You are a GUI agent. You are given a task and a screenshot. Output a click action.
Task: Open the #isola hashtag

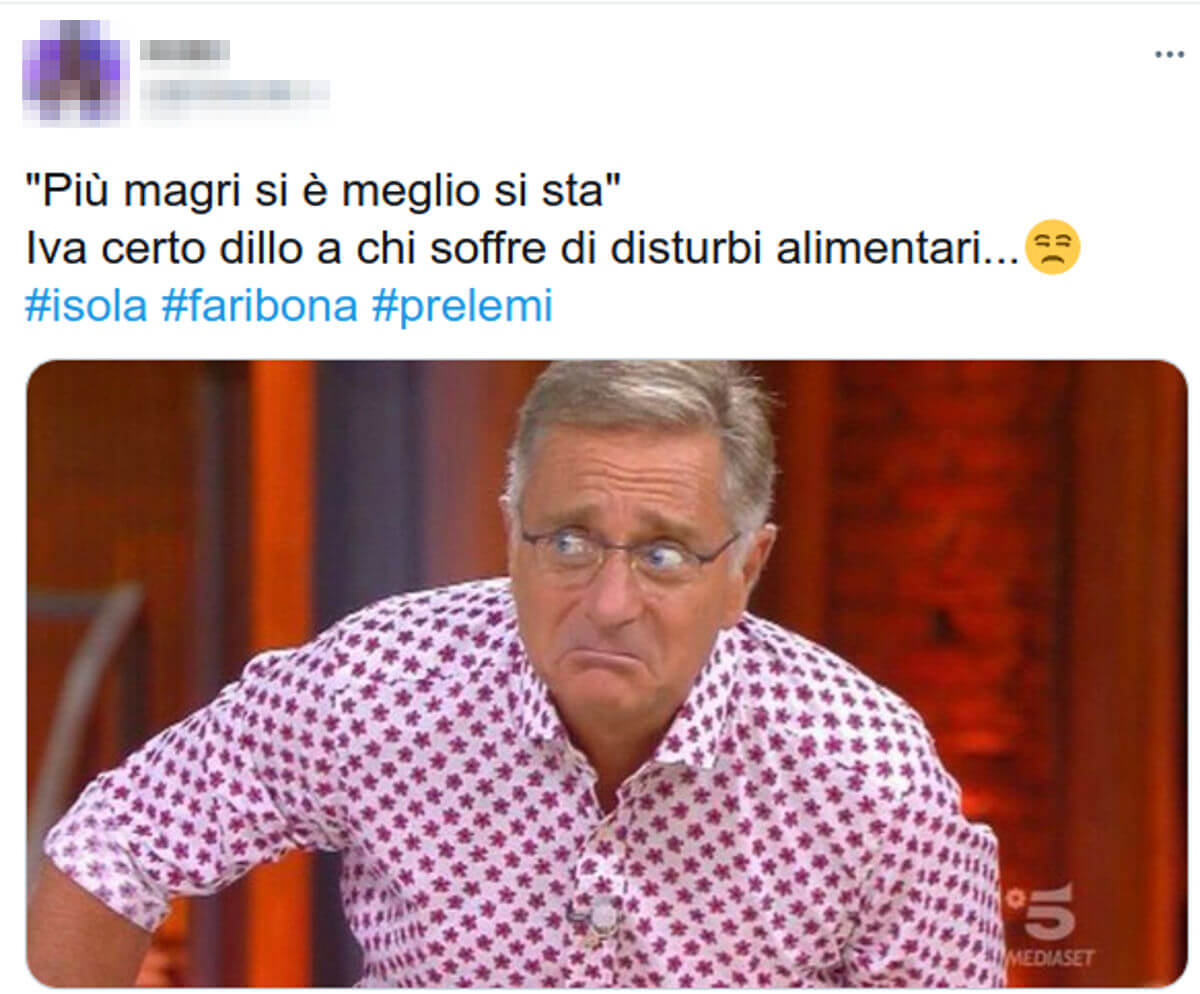point(86,306)
